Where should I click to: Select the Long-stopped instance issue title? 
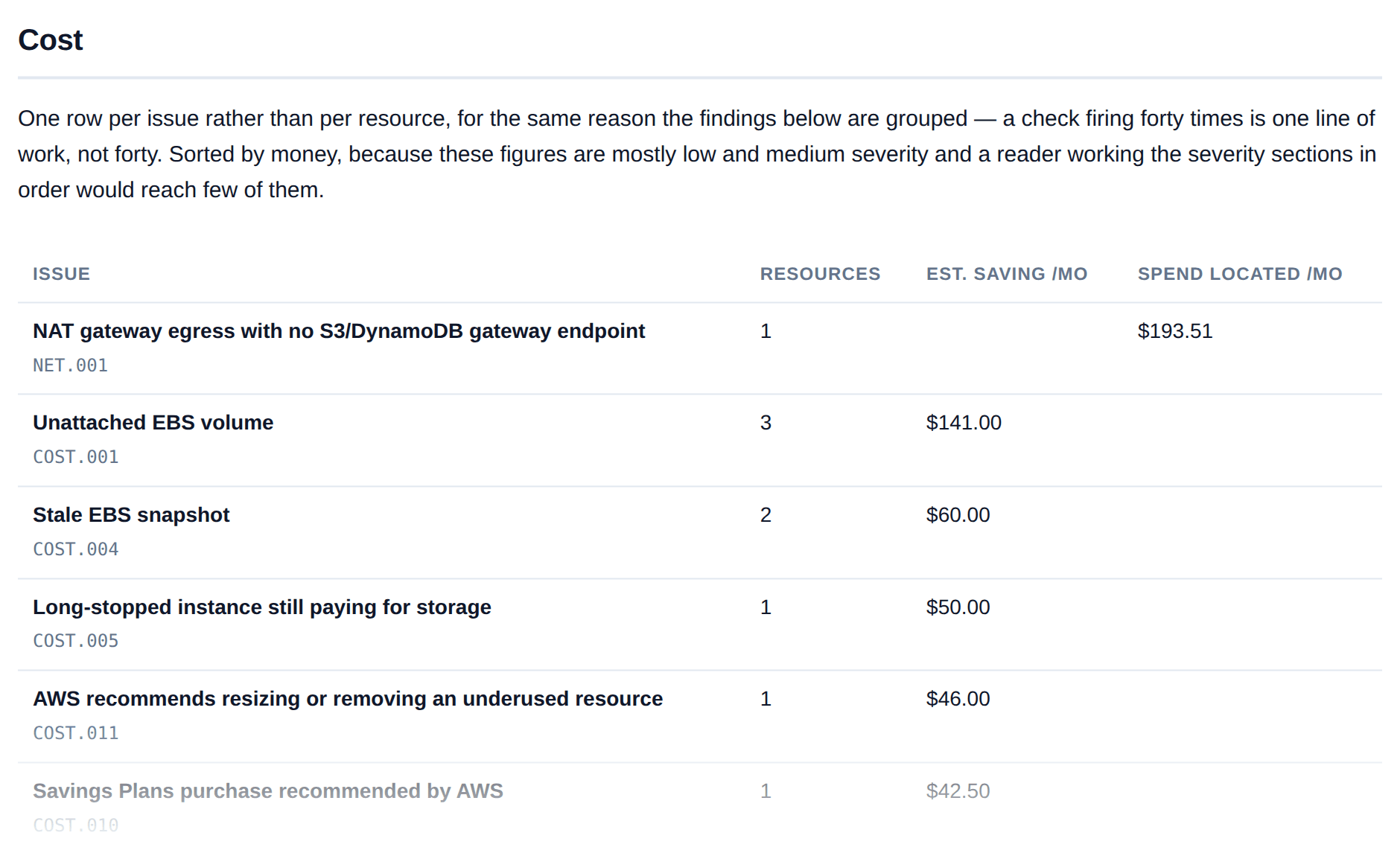262,607
